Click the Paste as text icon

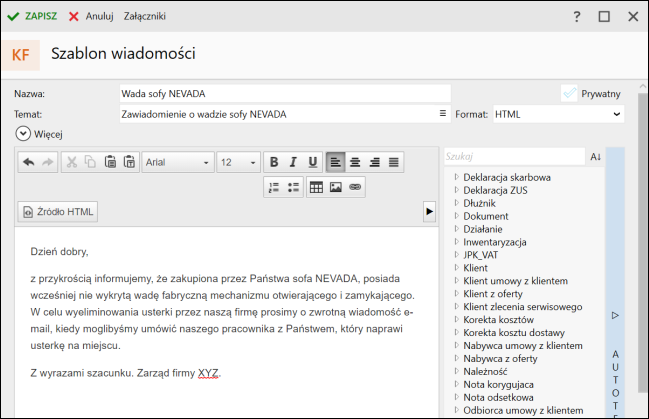pyautogui.click(x=129, y=162)
